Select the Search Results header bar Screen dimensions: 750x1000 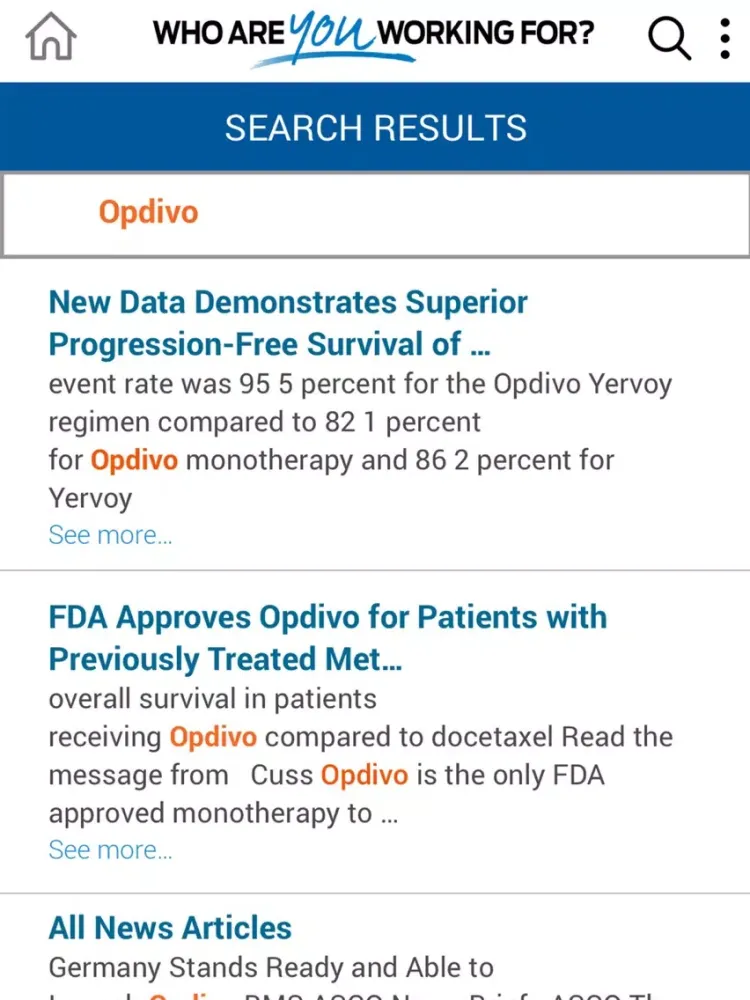pos(375,127)
